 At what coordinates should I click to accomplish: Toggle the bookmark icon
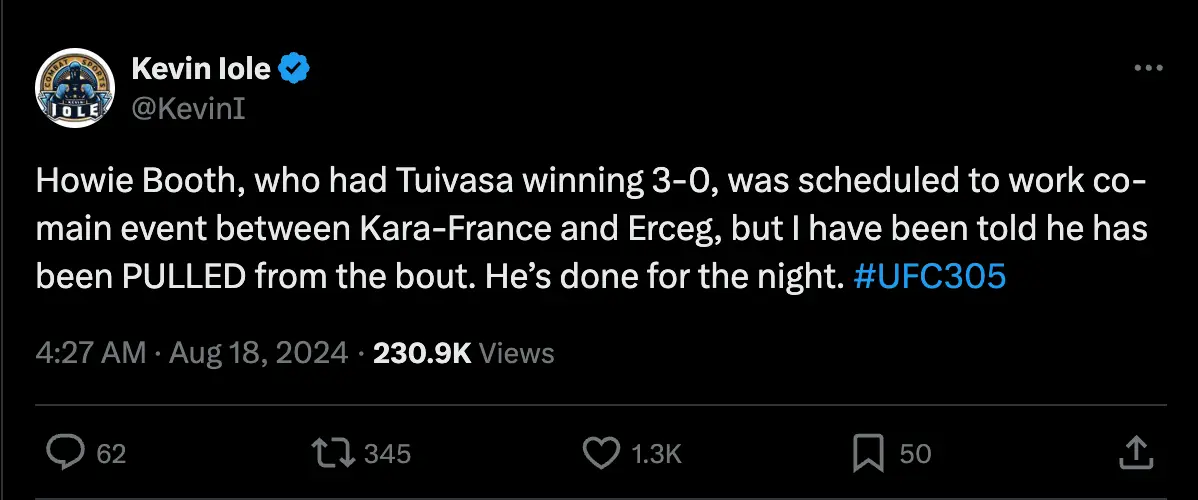867,453
